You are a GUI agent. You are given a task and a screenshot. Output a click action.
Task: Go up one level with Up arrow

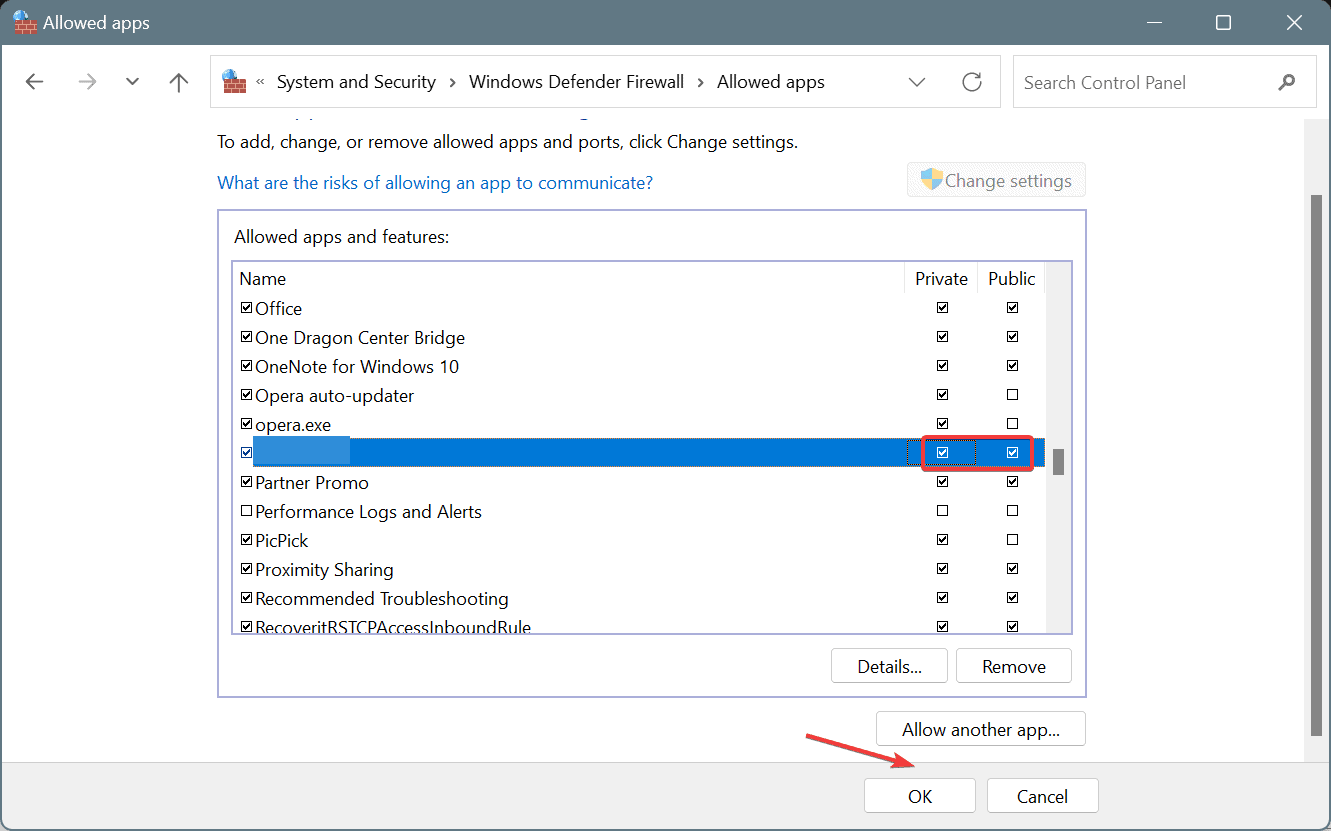(179, 82)
